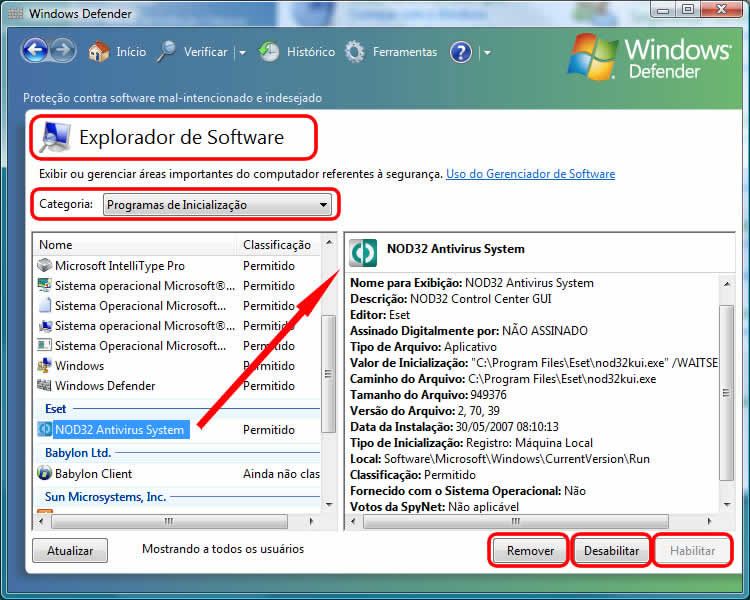Image resolution: width=750 pixels, height=600 pixels.
Task: Select the Windows Defender list entry
Action: (x=178, y=386)
